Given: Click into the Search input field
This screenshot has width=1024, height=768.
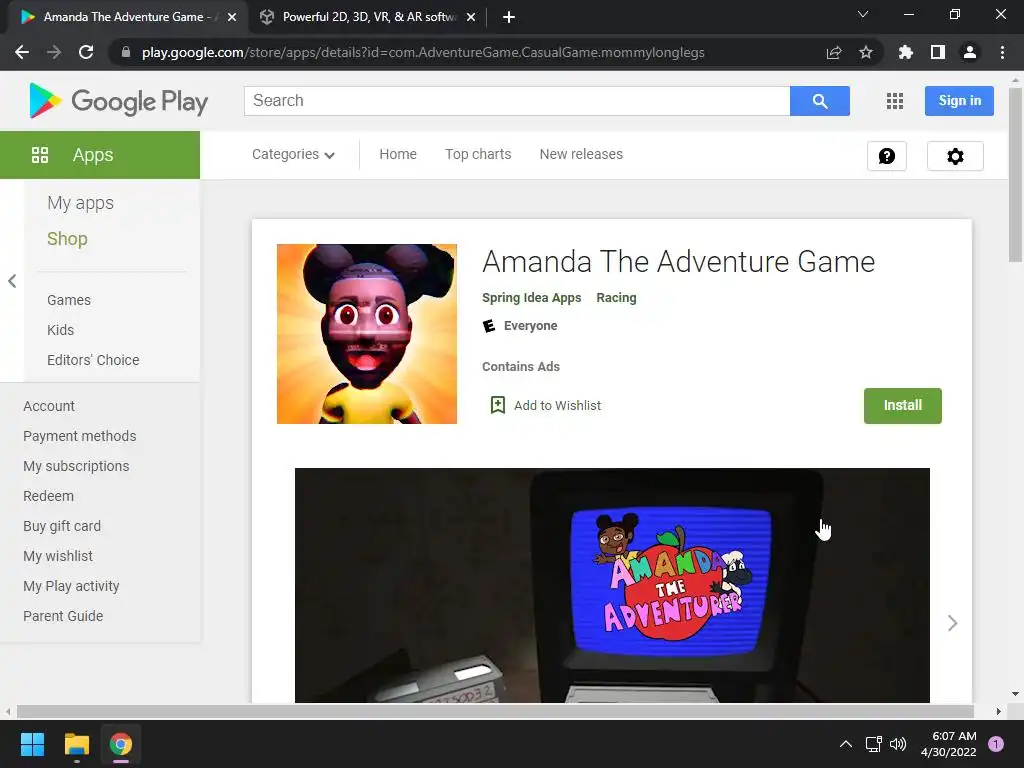Looking at the screenshot, I should click(517, 101).
